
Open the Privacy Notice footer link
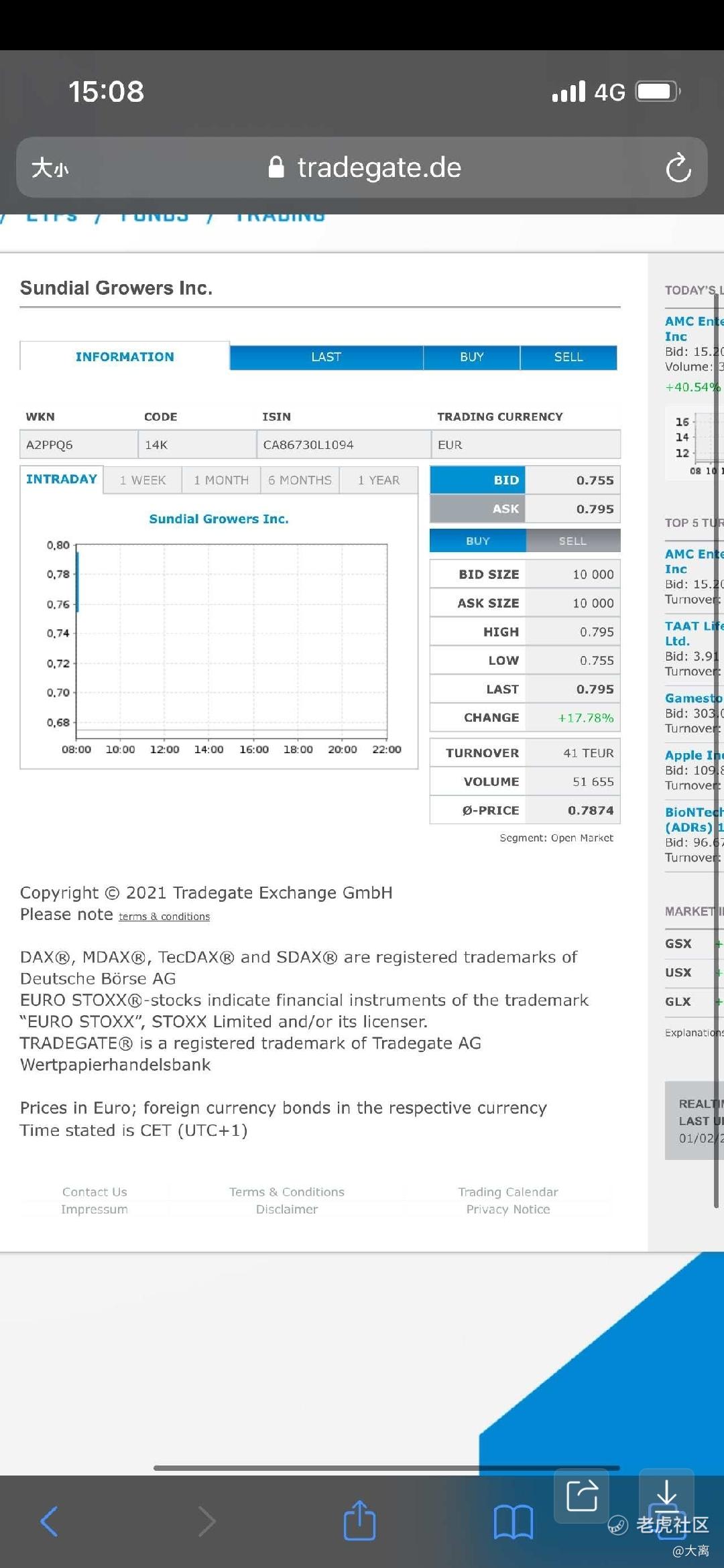(x=508, y=1210)
